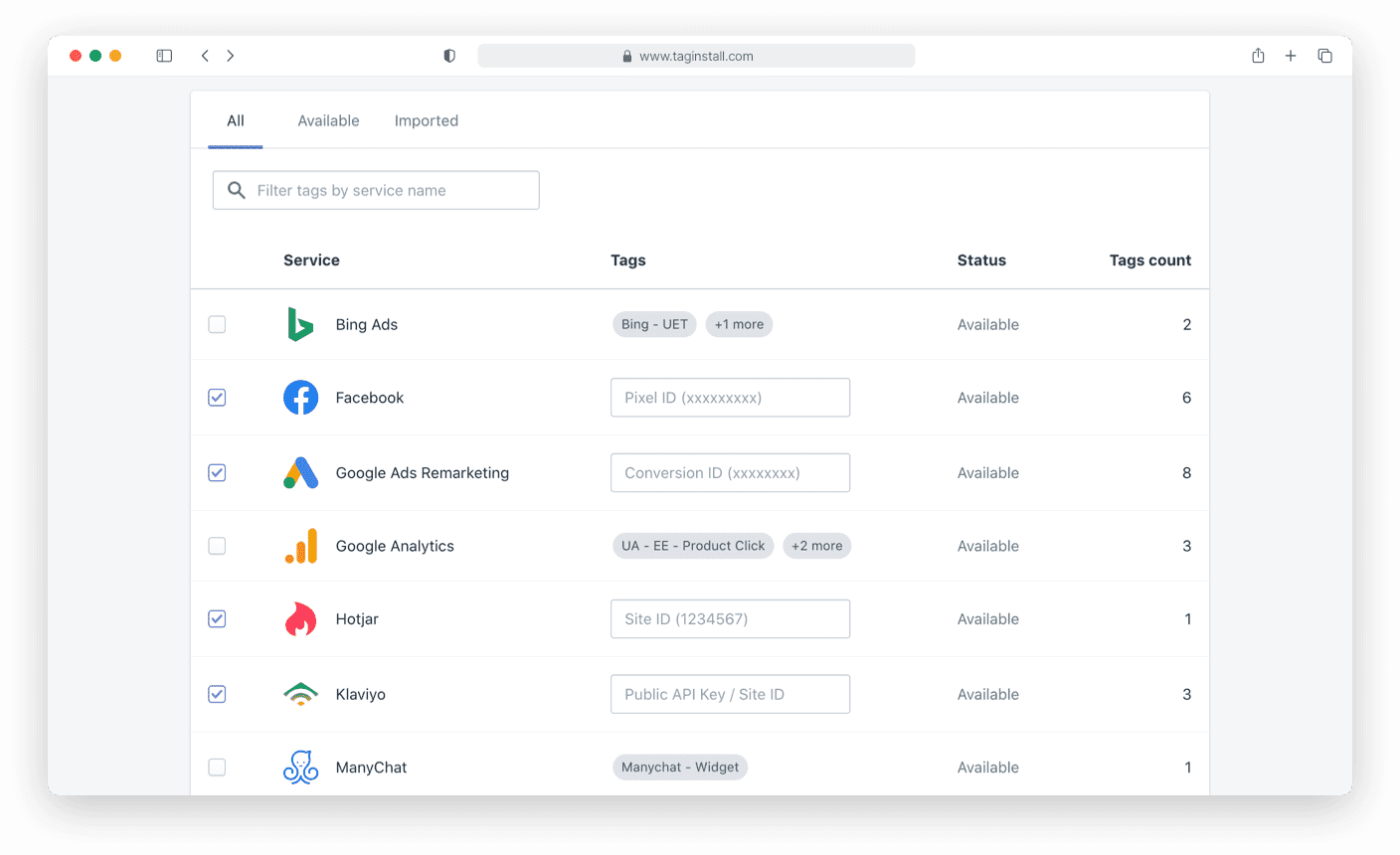This screenshot has height=855, width=1400.
Task: Click the 'UA - EE - Product Click' tag
Action: coord(693,546)
